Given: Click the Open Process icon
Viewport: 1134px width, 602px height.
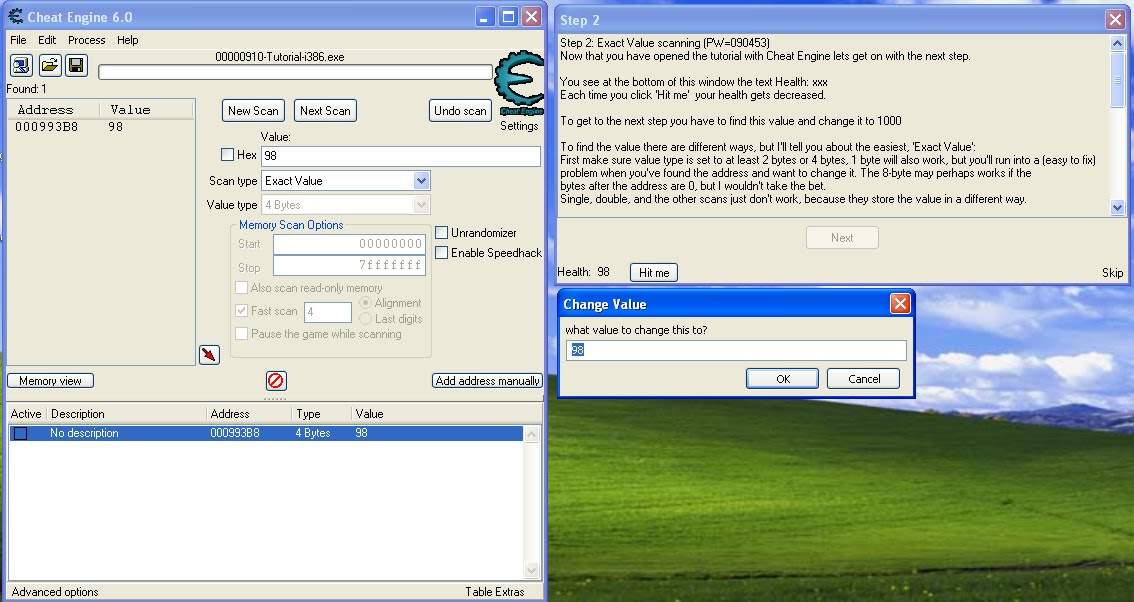Looking at the screenshot, I should point(21,64).
